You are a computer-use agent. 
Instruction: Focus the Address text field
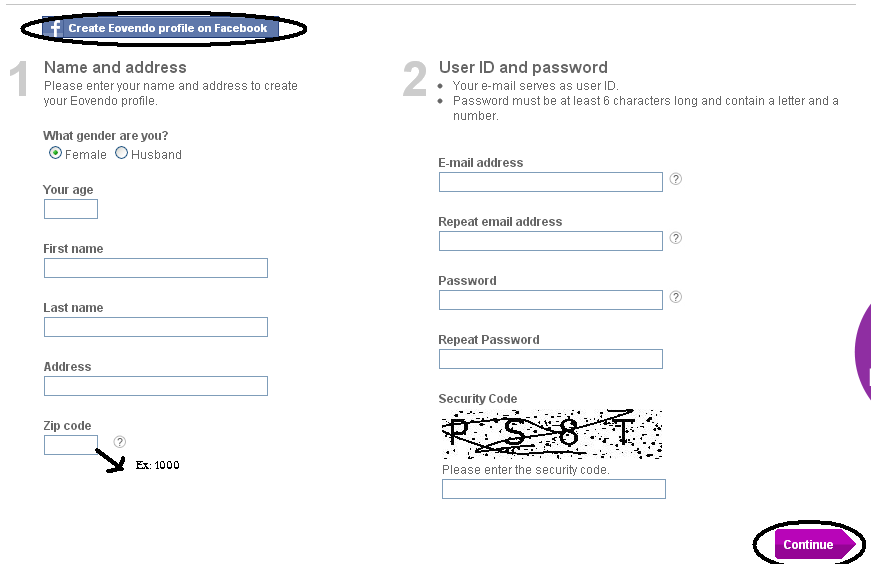click(x=156, y=386)
